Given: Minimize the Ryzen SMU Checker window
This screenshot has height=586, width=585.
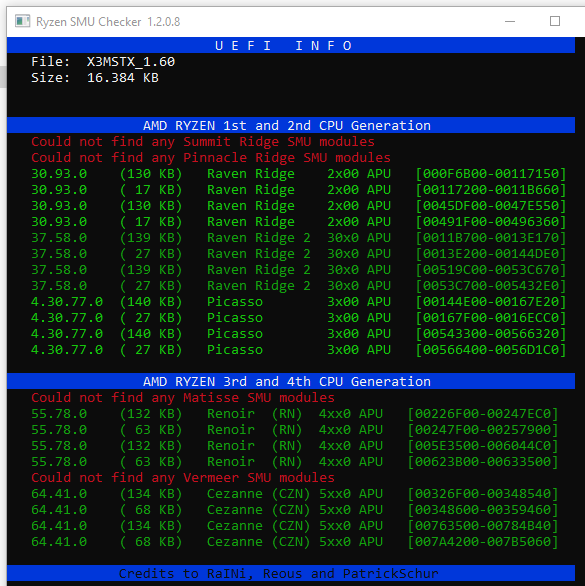Looking at the screenshot, I should pyautogui.click(x=510, y=21).
